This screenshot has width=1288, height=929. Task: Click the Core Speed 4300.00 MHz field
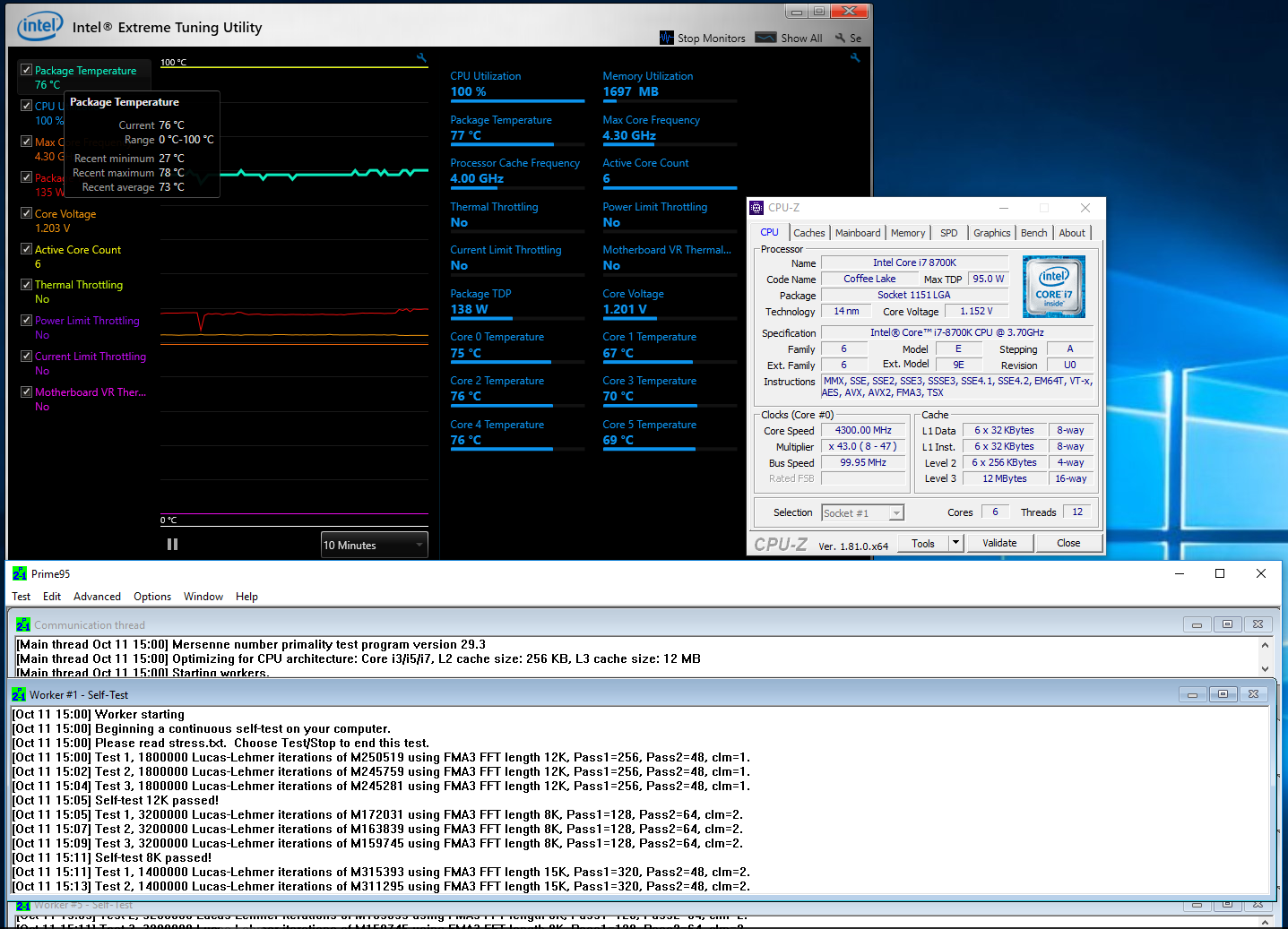pos(863,431)
